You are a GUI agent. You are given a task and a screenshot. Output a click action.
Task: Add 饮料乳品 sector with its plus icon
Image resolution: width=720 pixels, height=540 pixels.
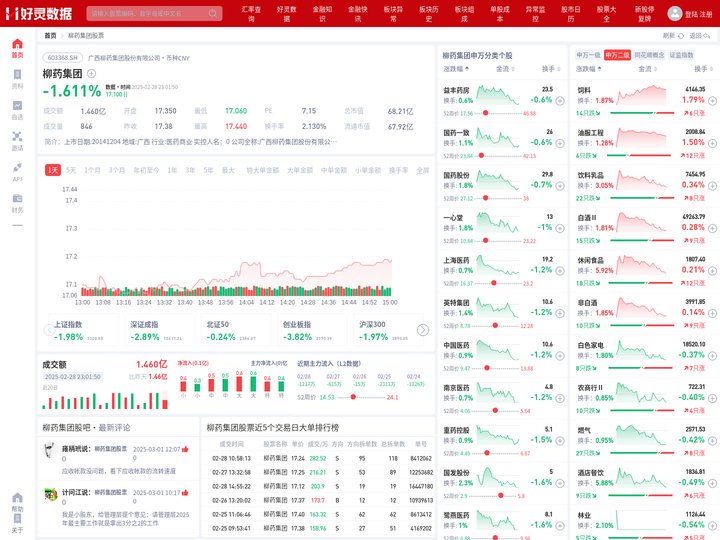tap(712, 186)
